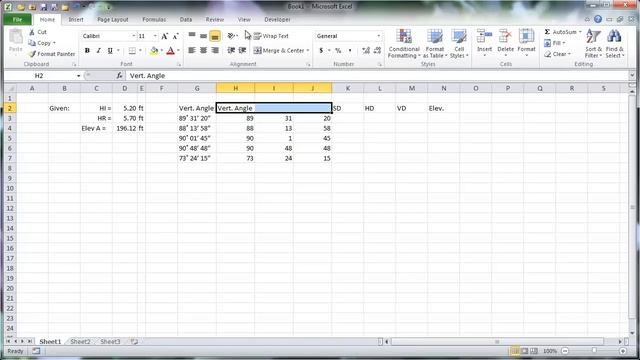Apply Comma Style format
Image resolution: width=640 pixels, height=360 pixels.
tap(350, 51)
